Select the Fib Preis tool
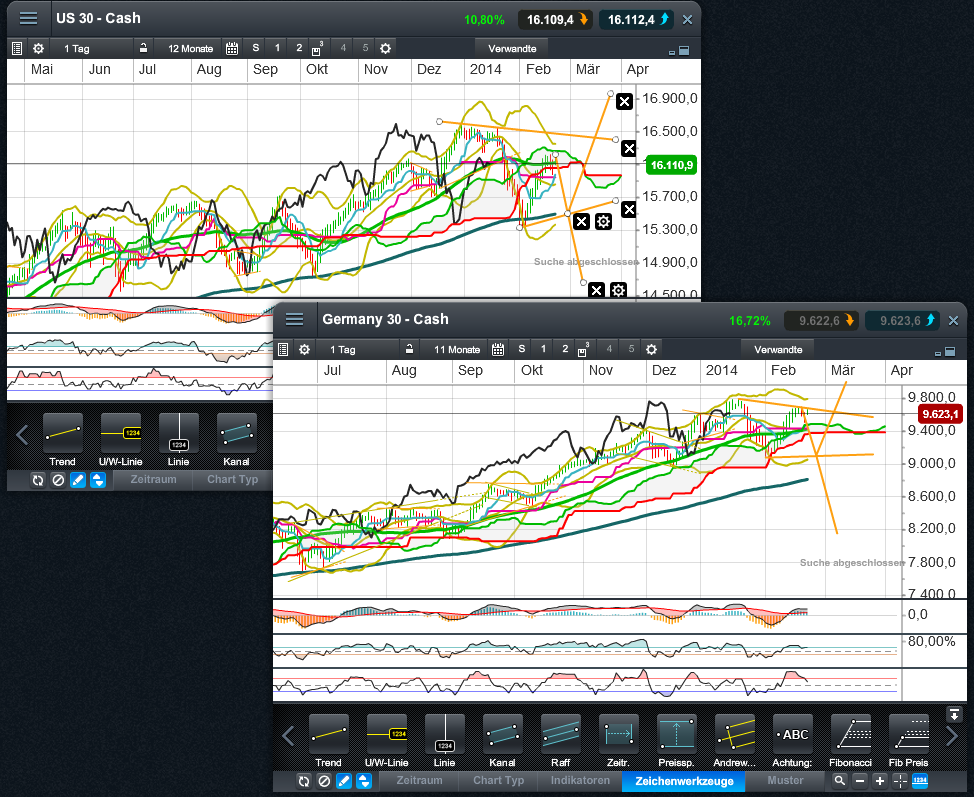974x797 pixels. (909, 742)
